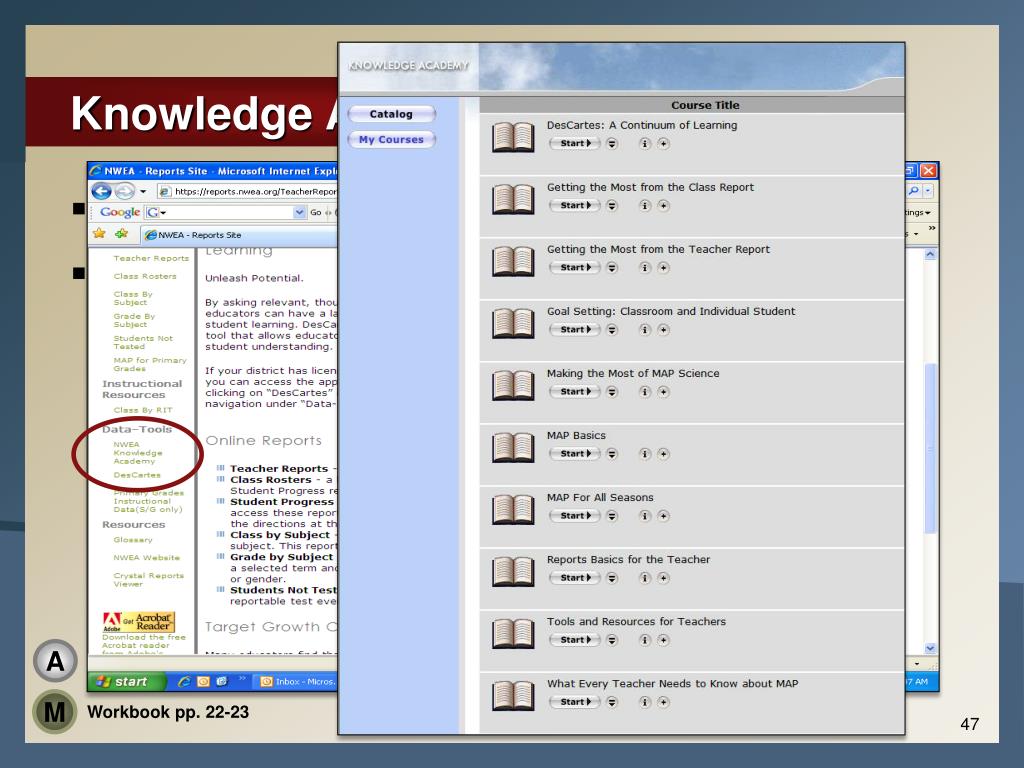Show info for What Every Teacher Needs to Know
Viewport: 1024px width, 768px height.
(x=645, y=702)
